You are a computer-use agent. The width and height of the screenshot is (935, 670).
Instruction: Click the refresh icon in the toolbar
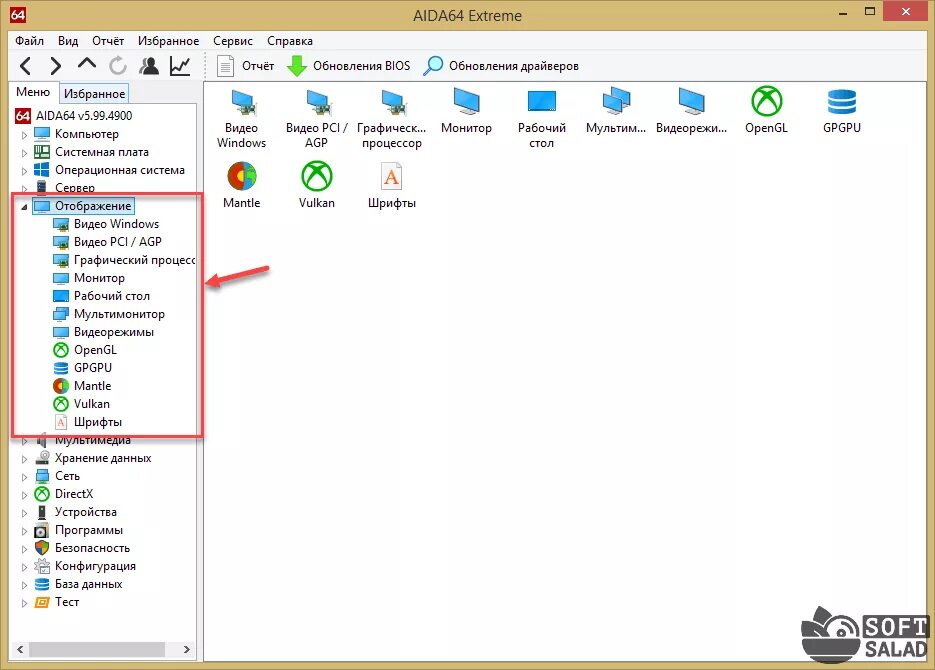point(117,66)
